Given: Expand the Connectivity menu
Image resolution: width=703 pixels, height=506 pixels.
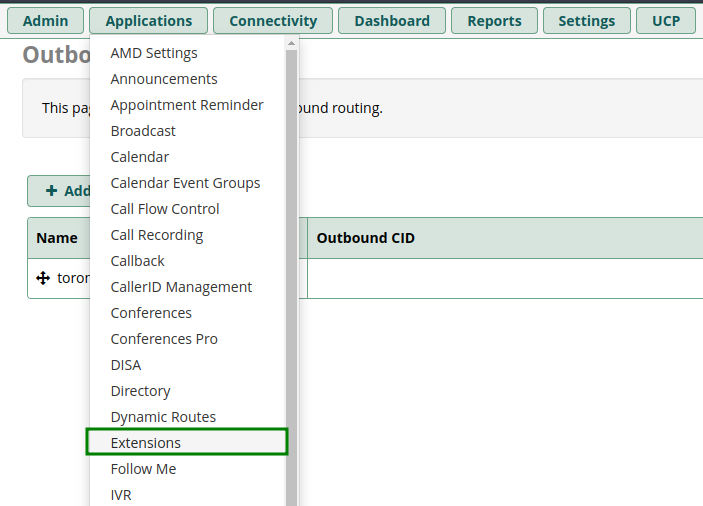Looking at the screenshot, I should [273, 21].
